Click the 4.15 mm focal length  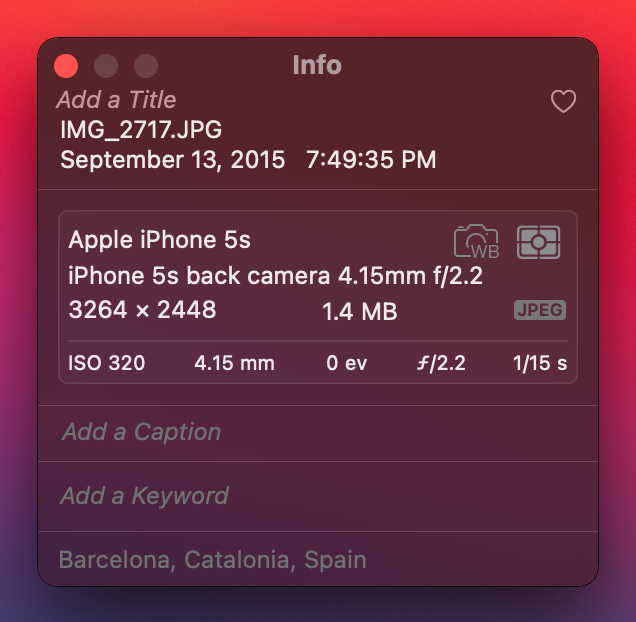coord(234,363)
